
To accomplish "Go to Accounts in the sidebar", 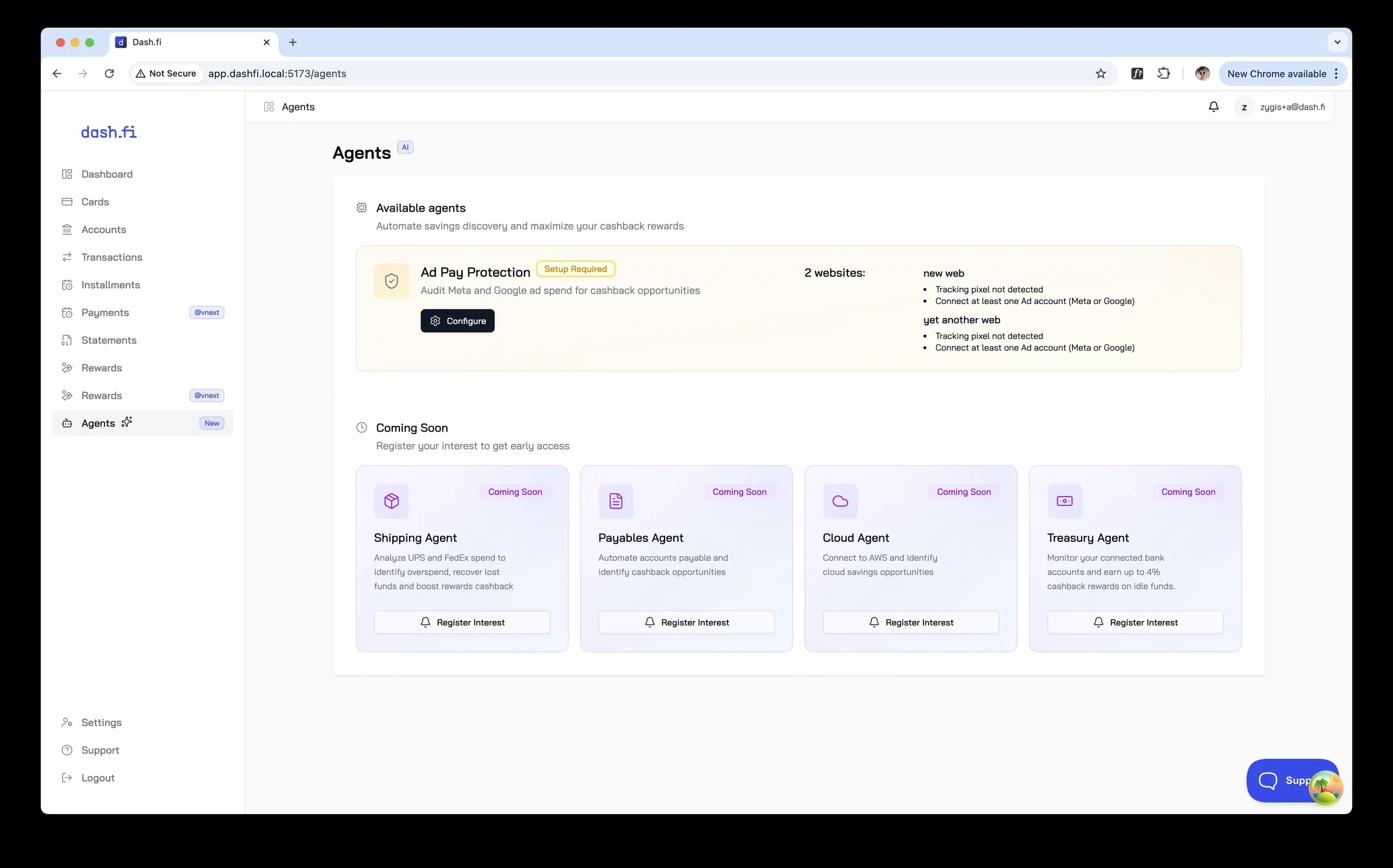I will [x=142, y=230].
